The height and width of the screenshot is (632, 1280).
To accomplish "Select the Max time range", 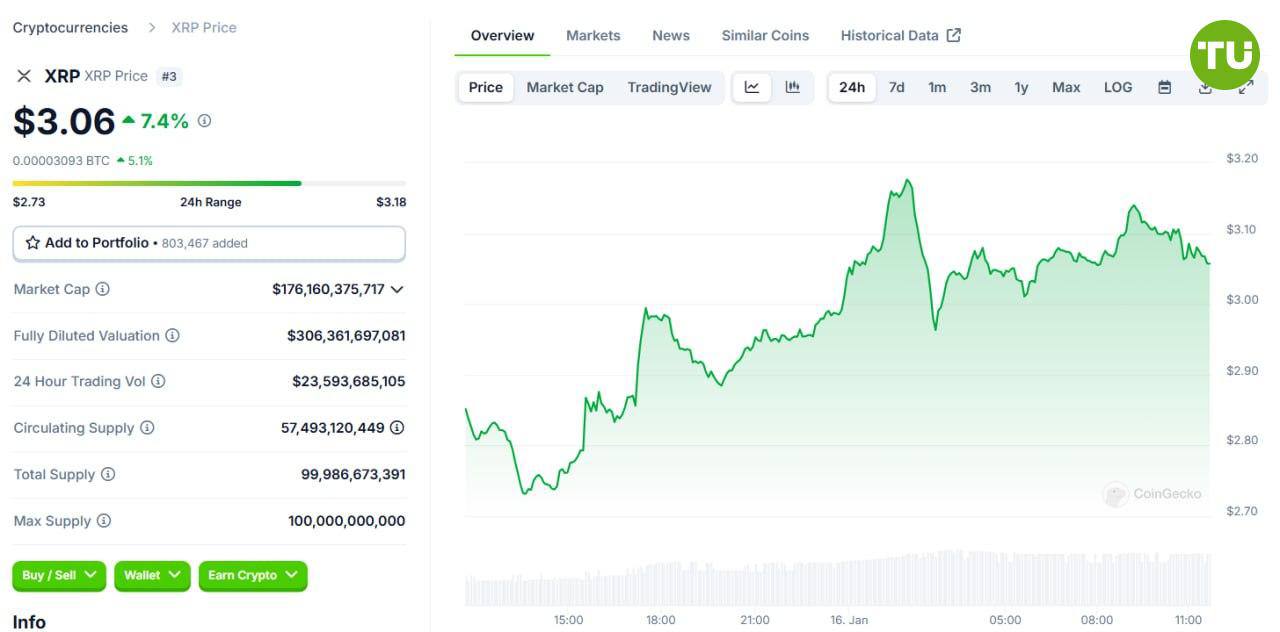I will coord(1066,87).
